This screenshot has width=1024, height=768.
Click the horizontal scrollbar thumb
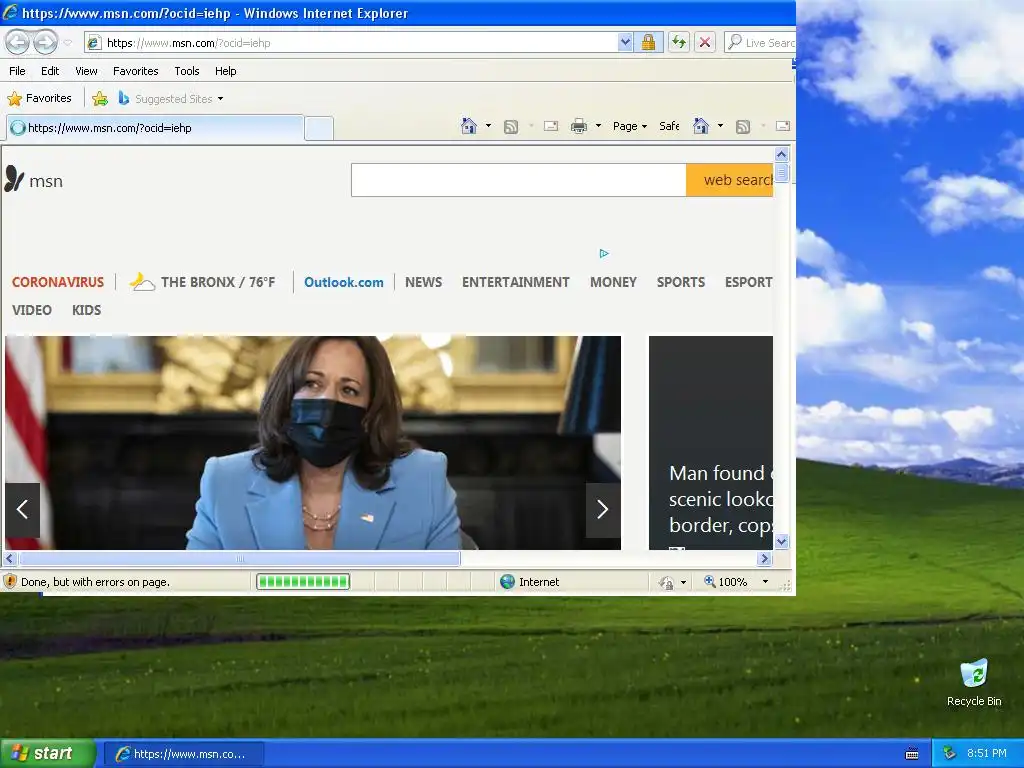[x=240, y=558]
